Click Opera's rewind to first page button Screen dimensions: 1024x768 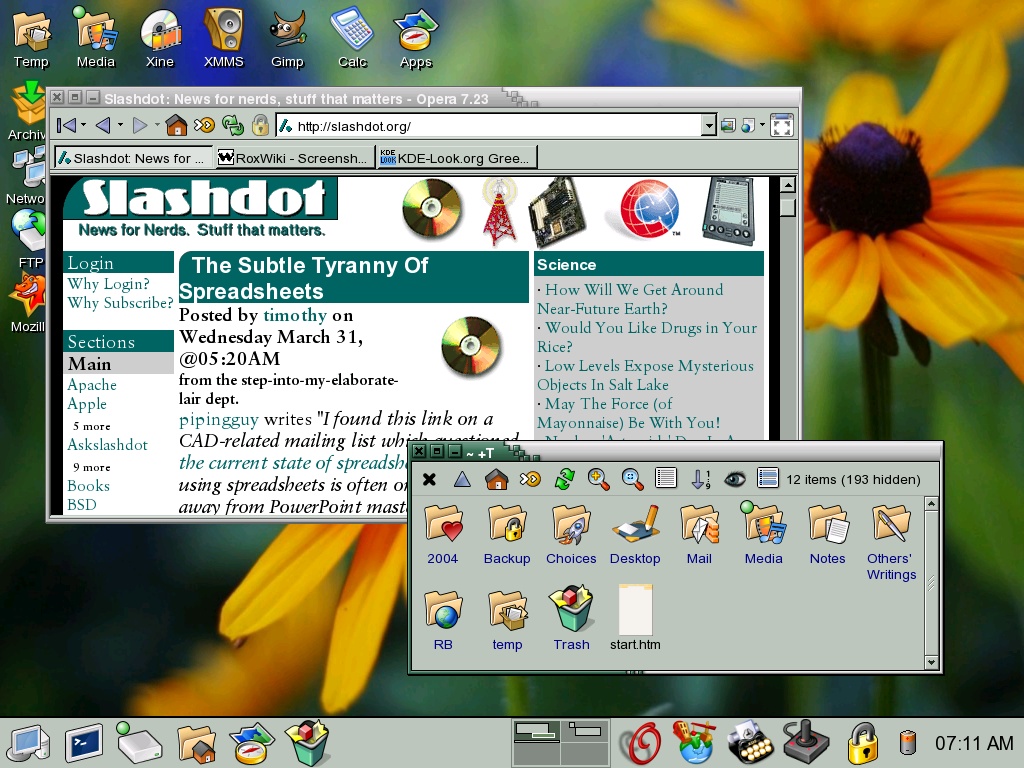coord(66,125)
